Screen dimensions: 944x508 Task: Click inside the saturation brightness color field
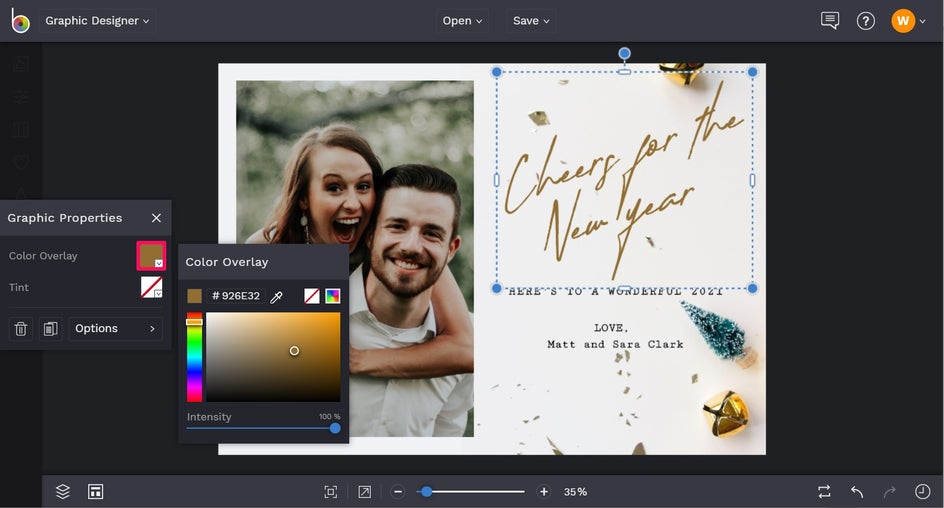coord(273,357)
